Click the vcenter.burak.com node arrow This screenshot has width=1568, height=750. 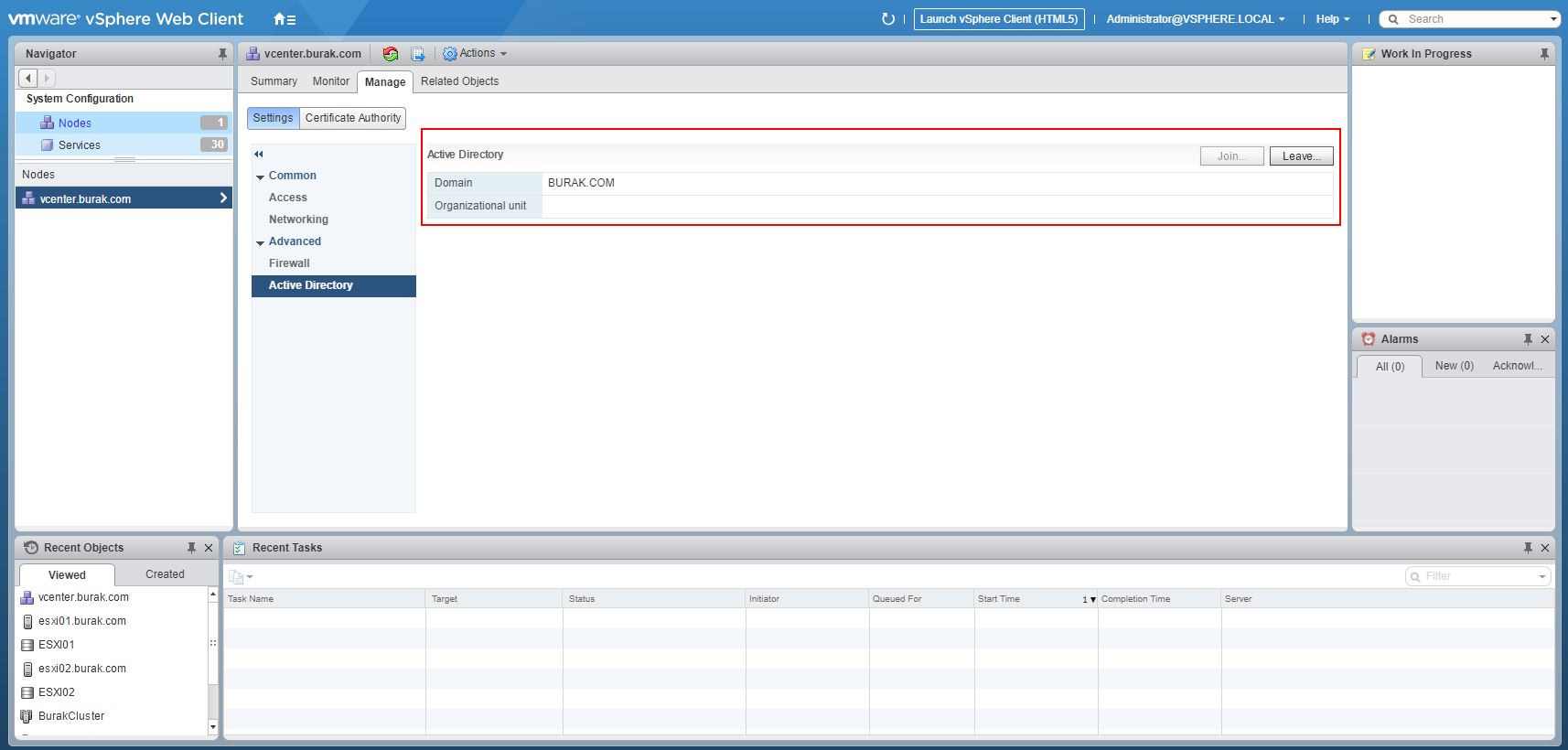tap(223, 198)
